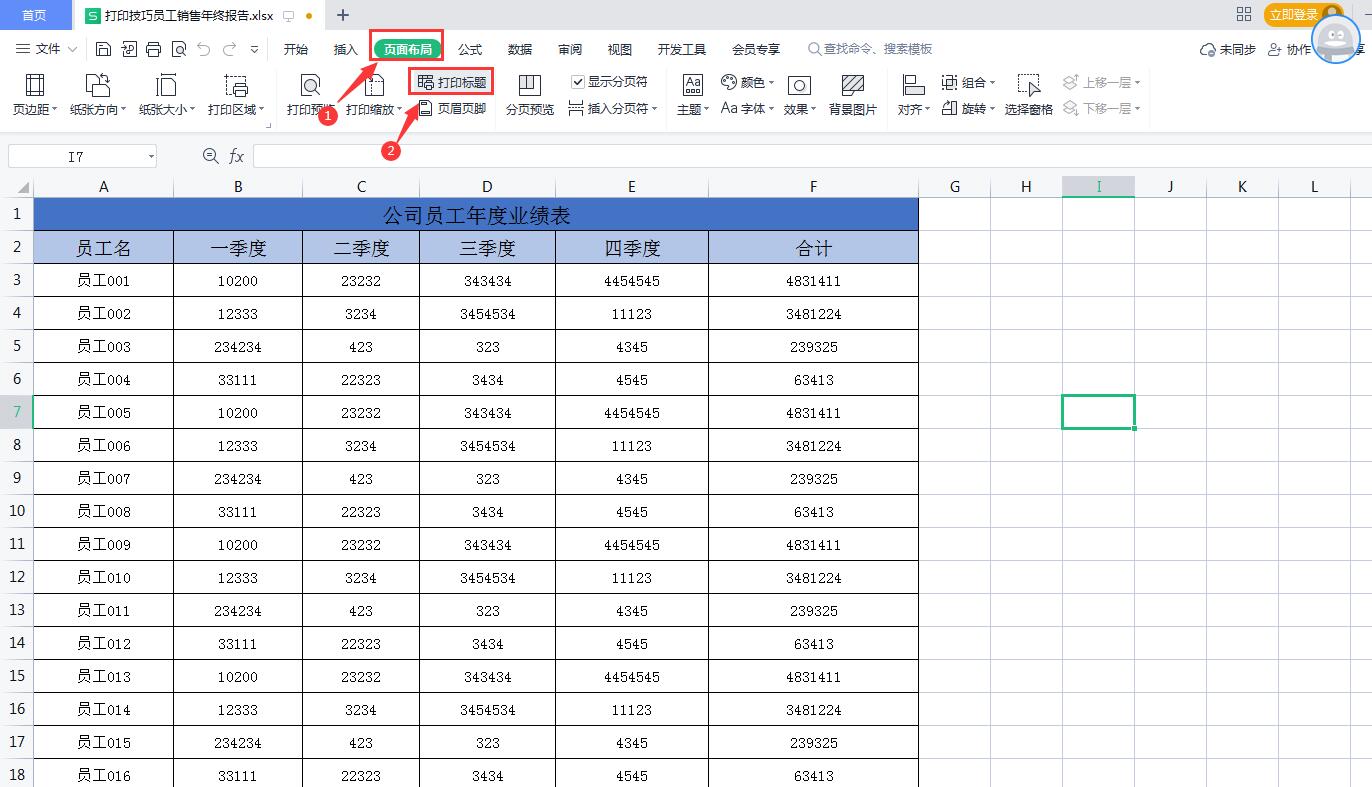This screenshot has height=787, width=1372.
Task: Open 页边距 page margins tool
Action: (x=34, y=95)
